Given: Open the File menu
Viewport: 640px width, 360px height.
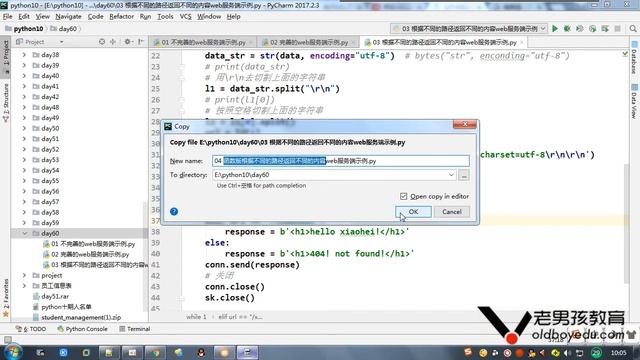Looking at the screenshot, I should pyautogui.click(x=7, y=16).
